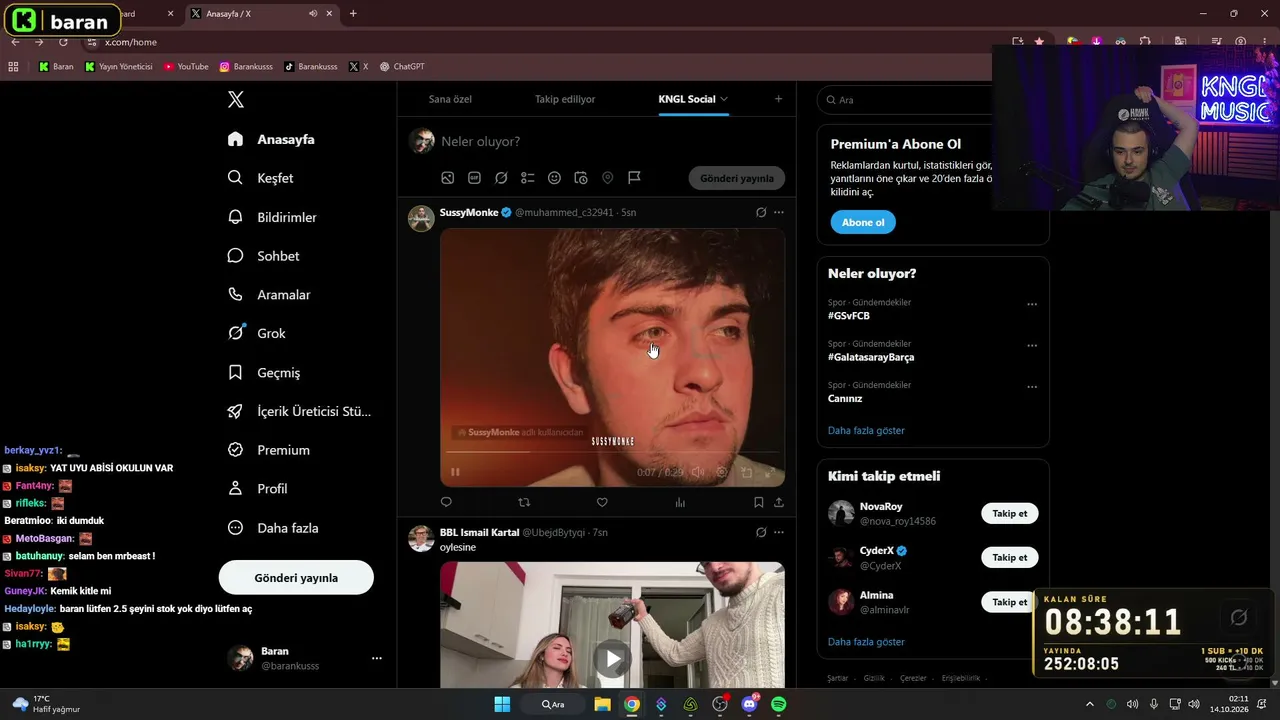Screen dimensions: 1280x720
Task: Open Yayın Yöneticisi bookmark
Action: coord(119,67)
